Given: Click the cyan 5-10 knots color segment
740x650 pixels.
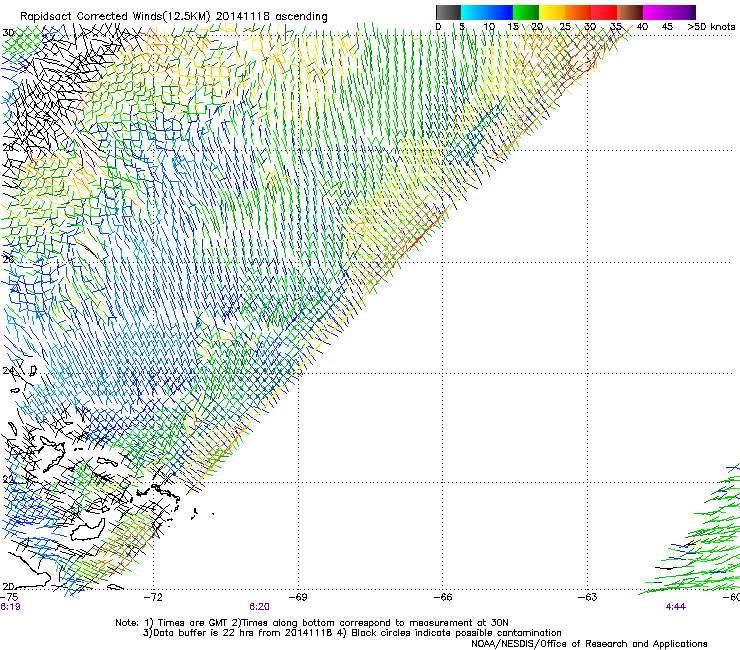Looking at the screenshot, I should point(474,12).
